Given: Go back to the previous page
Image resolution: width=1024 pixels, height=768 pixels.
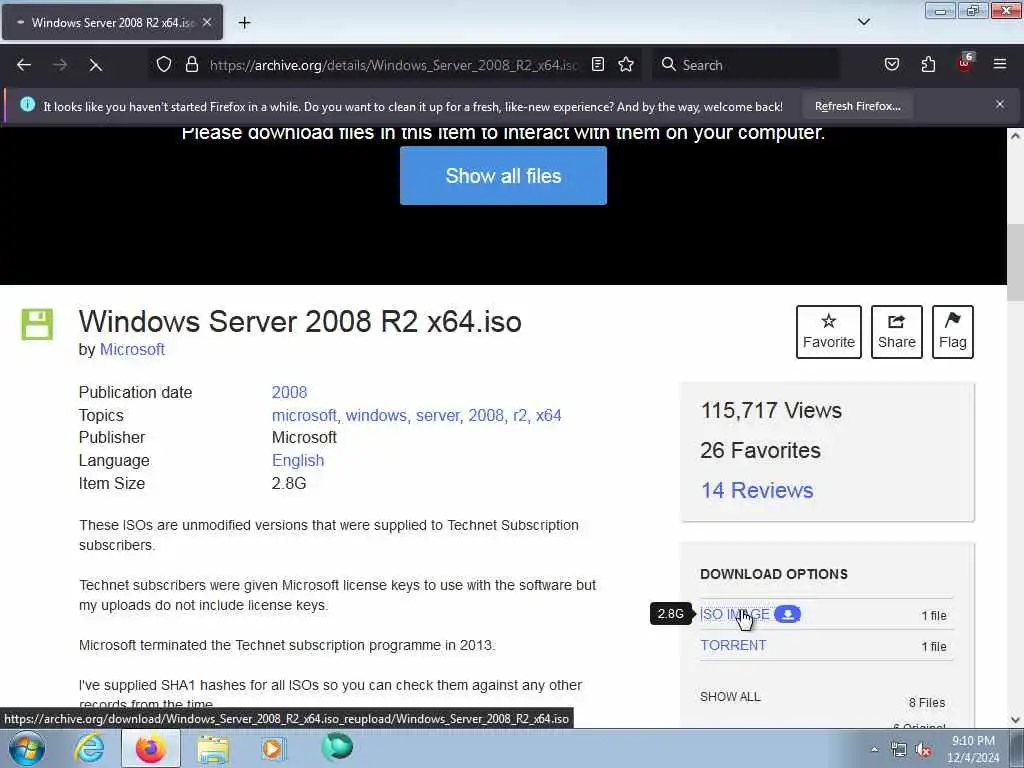Looking at the screenshot, I should click(24, 65).
